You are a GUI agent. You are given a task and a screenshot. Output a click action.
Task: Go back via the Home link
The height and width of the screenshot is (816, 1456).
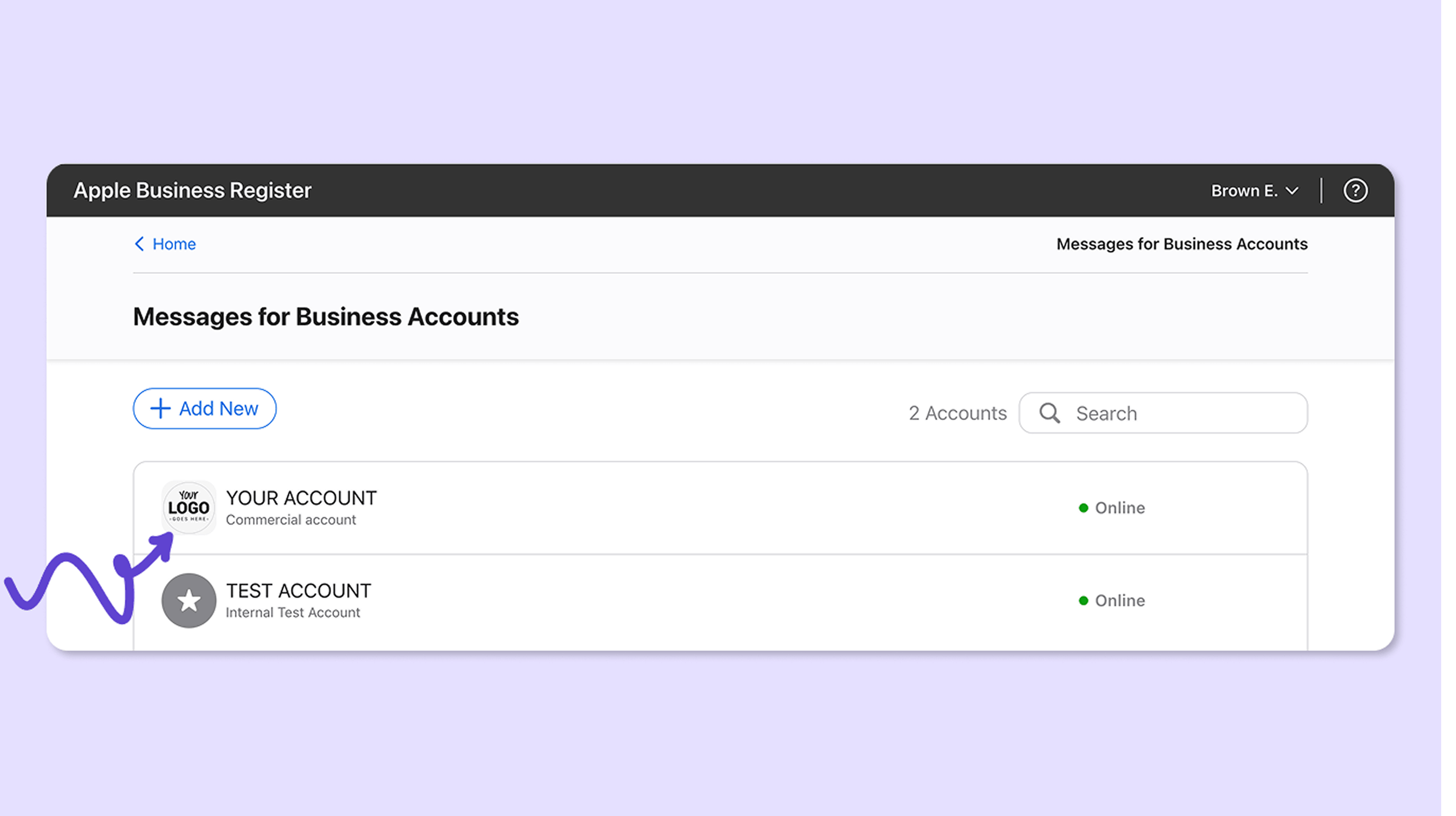pyautogui.click(x=174, y=244)
